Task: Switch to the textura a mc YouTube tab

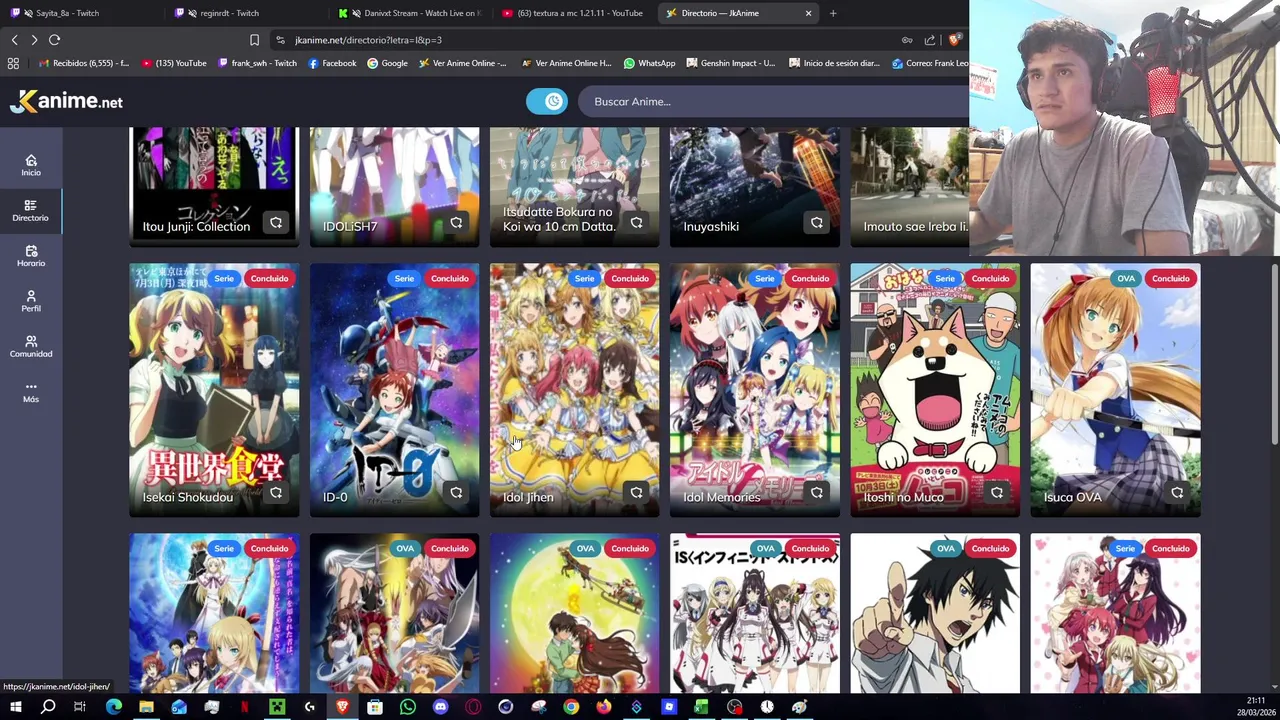Action: (573, 13)
